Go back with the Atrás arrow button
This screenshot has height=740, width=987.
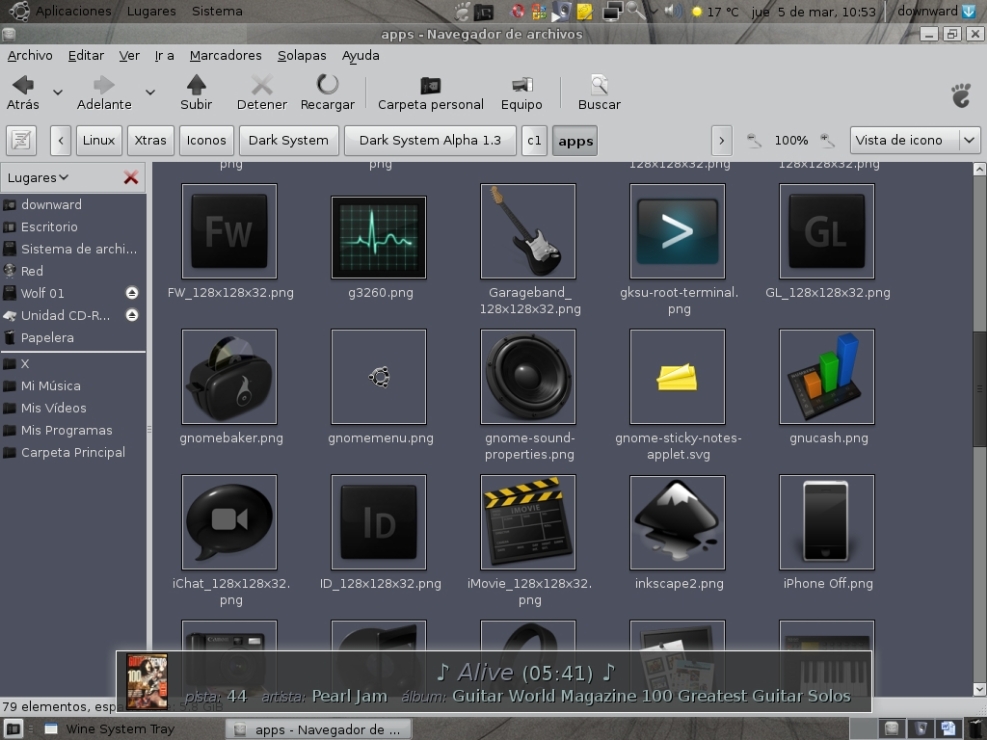23,92
